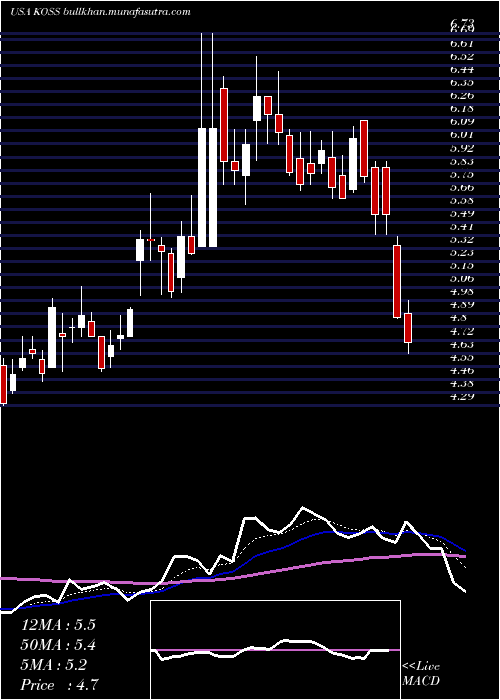Screen dimensions: 500x700
Task: Click the 5.41 price axis label
Action: (462, 226)
